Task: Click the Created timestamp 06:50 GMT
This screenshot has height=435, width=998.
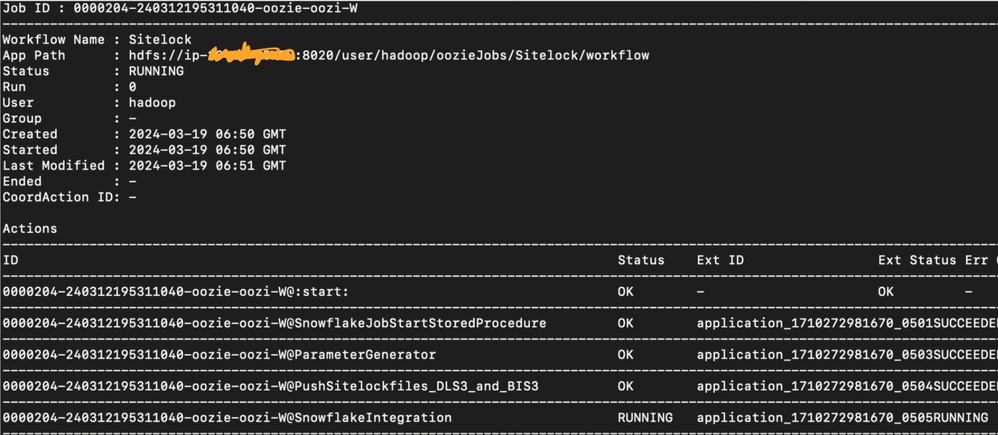Action: point(207,134)
